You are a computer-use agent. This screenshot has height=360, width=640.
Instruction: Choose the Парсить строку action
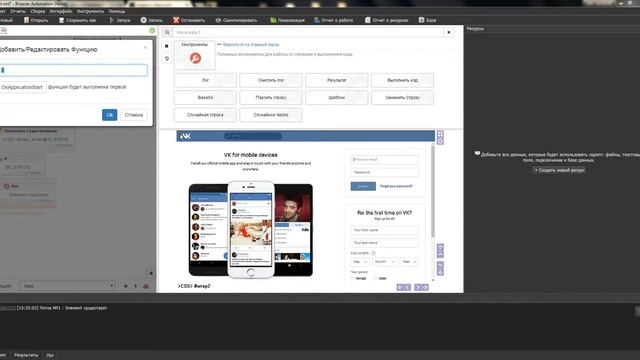tap(271, 98)
